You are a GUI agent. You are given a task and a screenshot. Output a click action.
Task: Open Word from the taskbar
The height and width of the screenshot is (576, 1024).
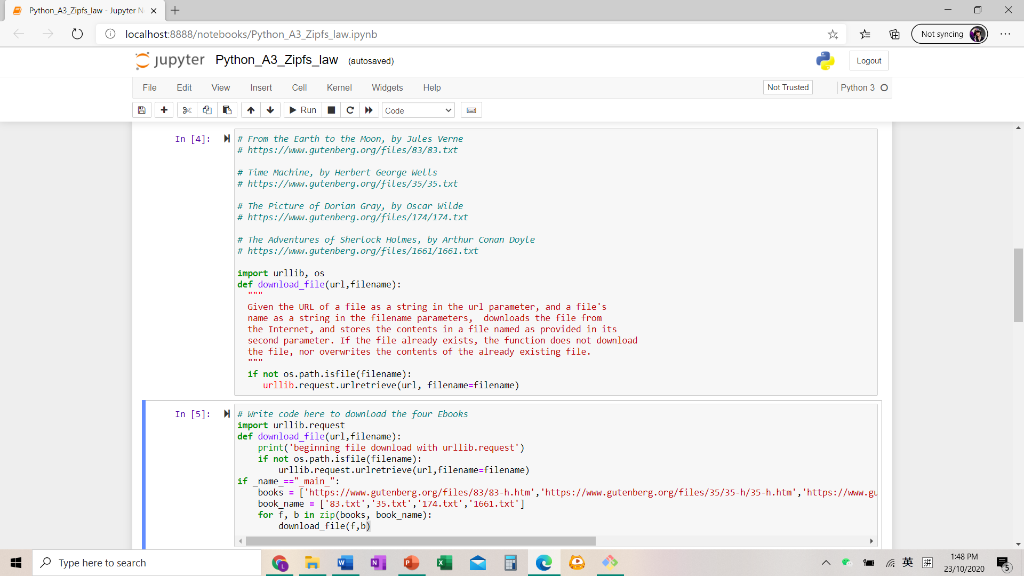coord(345,562)
